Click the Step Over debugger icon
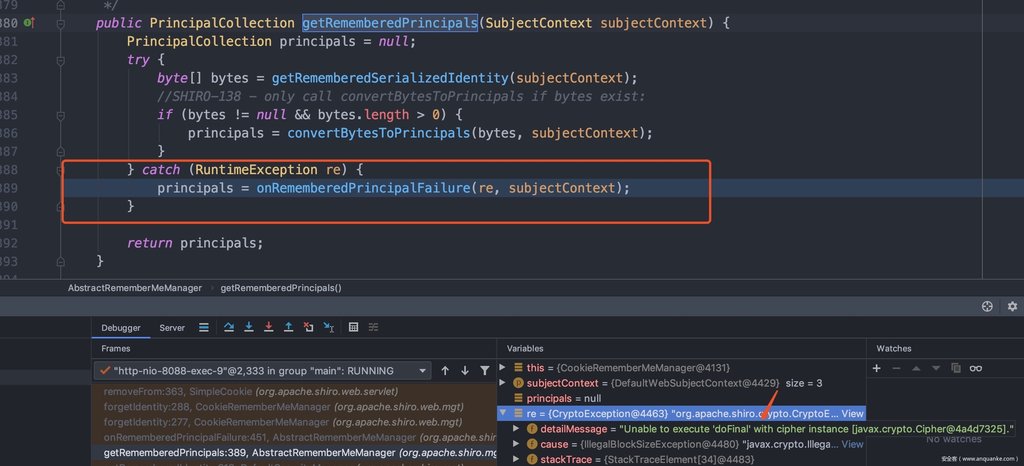The height and width of the screenshot is (466, 1024). [x=229, y=327]
